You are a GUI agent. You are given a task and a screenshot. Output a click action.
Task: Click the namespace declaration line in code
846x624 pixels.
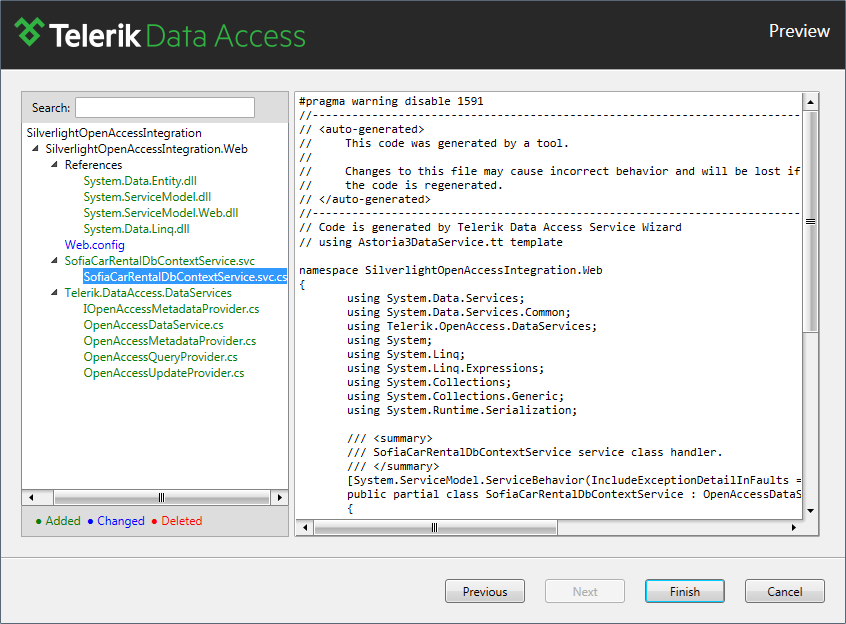(451, 270)
